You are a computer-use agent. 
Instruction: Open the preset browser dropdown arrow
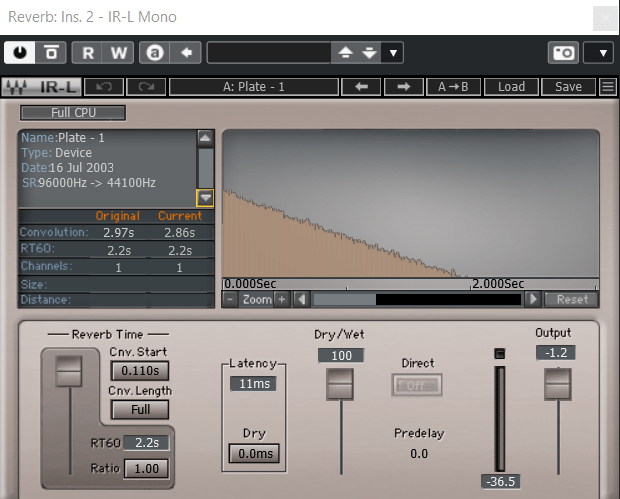point(394,52)
